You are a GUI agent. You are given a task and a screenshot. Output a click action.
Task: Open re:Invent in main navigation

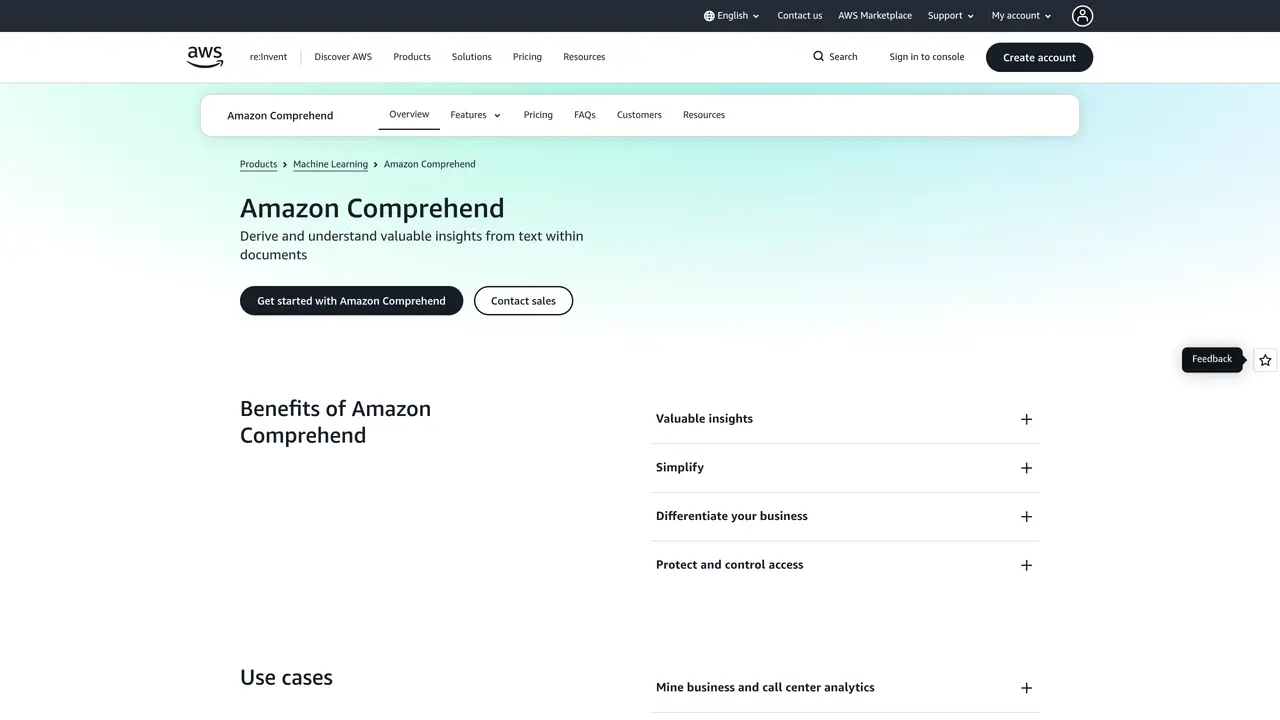(268, 57)
